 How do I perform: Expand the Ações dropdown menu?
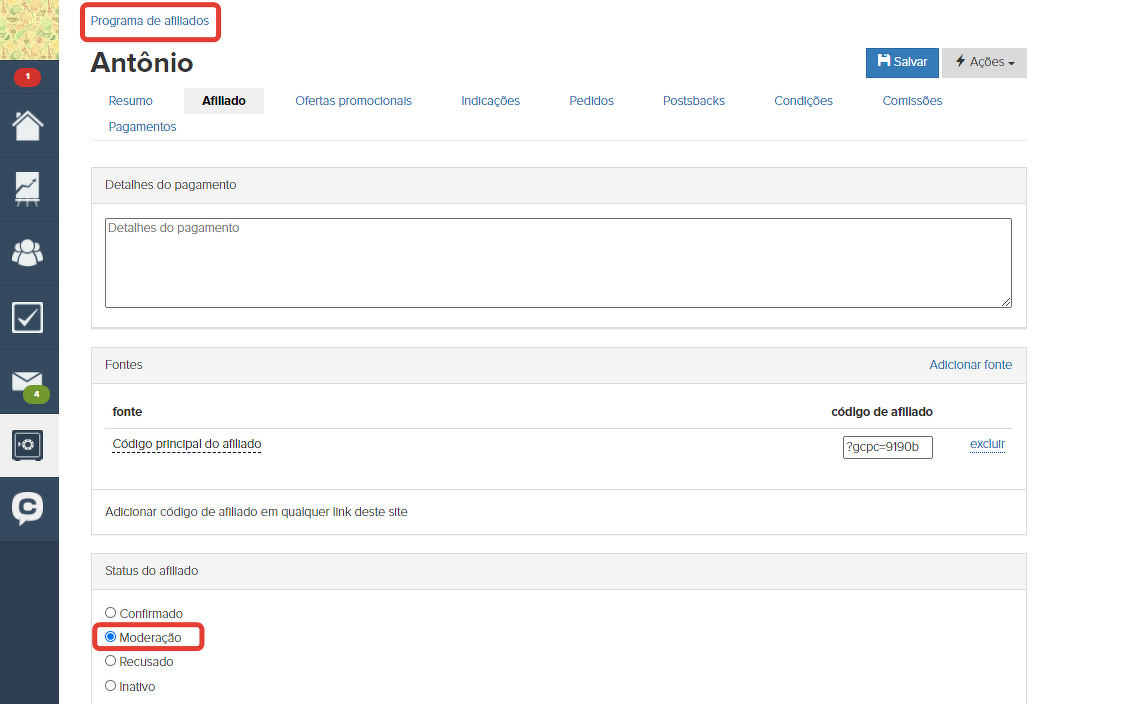coord(984,62)
